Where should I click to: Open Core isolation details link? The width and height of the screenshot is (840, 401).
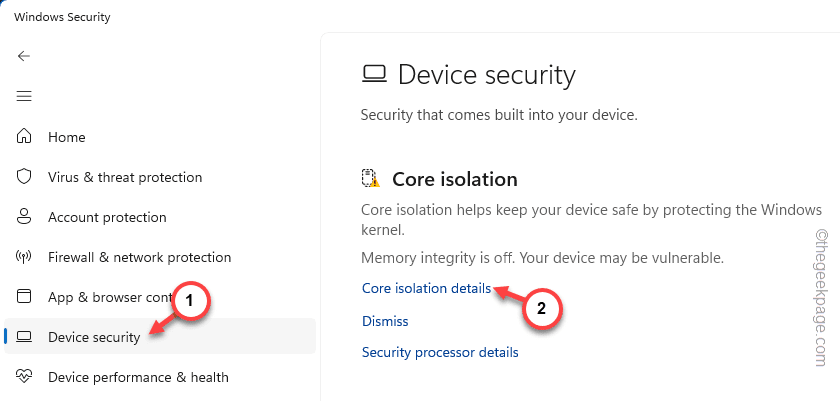426,288
